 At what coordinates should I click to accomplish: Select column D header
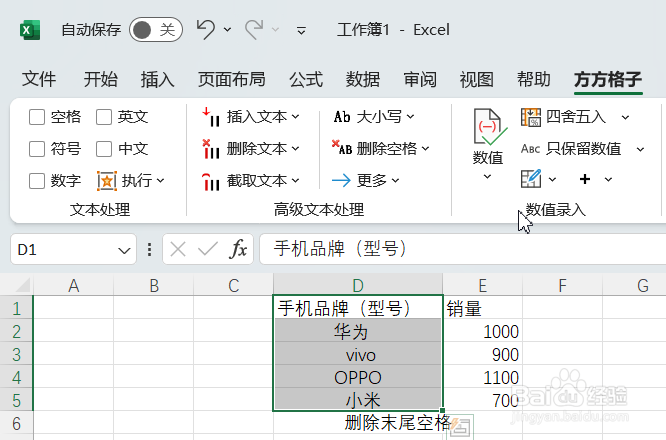pos(358,285)
